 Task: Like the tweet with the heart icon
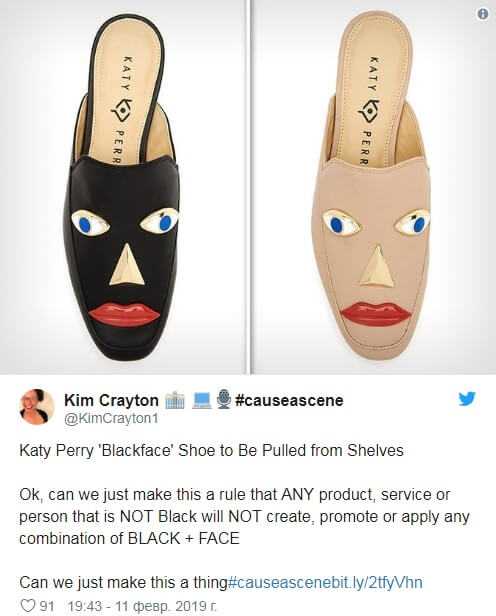pyautogui.click(x=27, y=605)
